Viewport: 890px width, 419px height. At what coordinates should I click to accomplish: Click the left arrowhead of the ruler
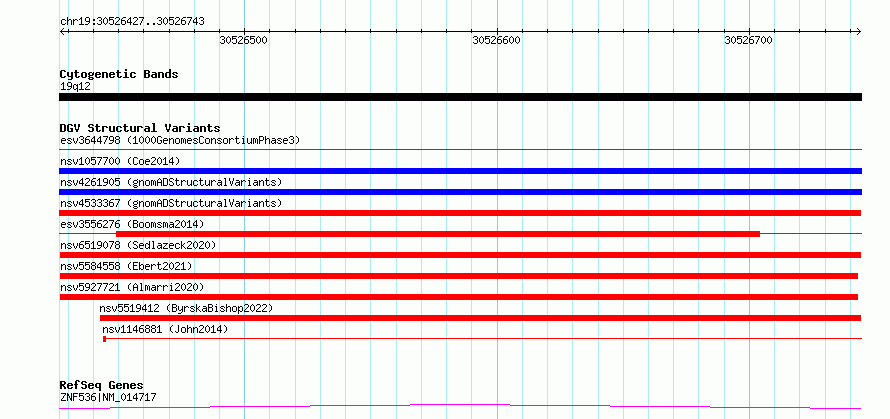62,31
